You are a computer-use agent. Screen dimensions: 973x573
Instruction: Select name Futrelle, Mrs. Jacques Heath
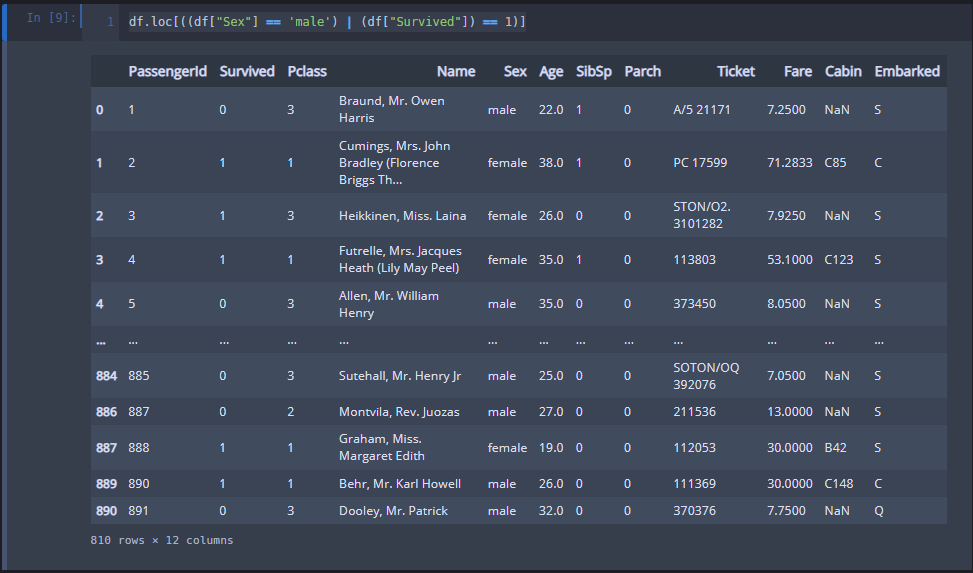click(x=400, y=259)
